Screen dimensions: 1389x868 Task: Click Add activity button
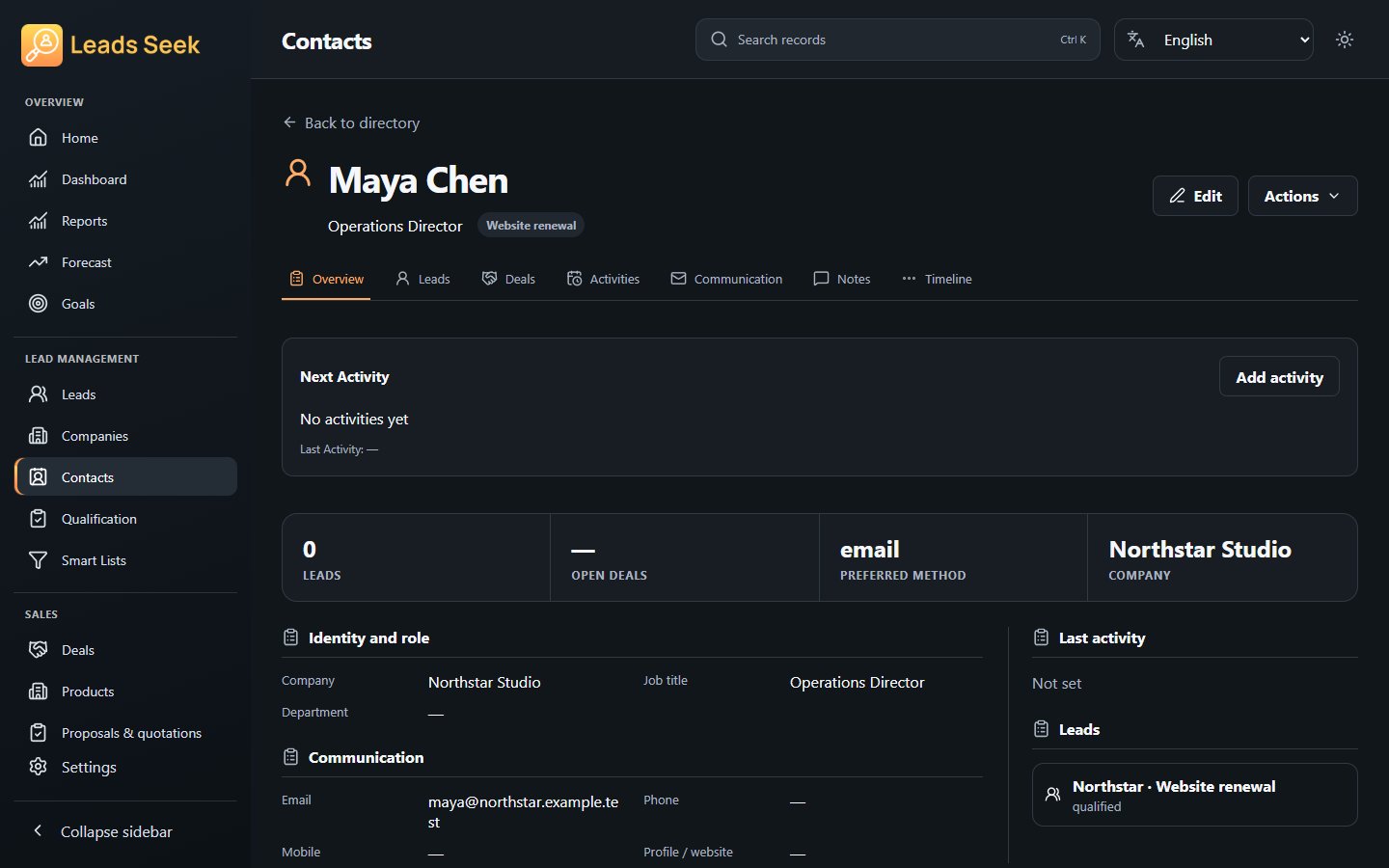(x=1279, y=377)
